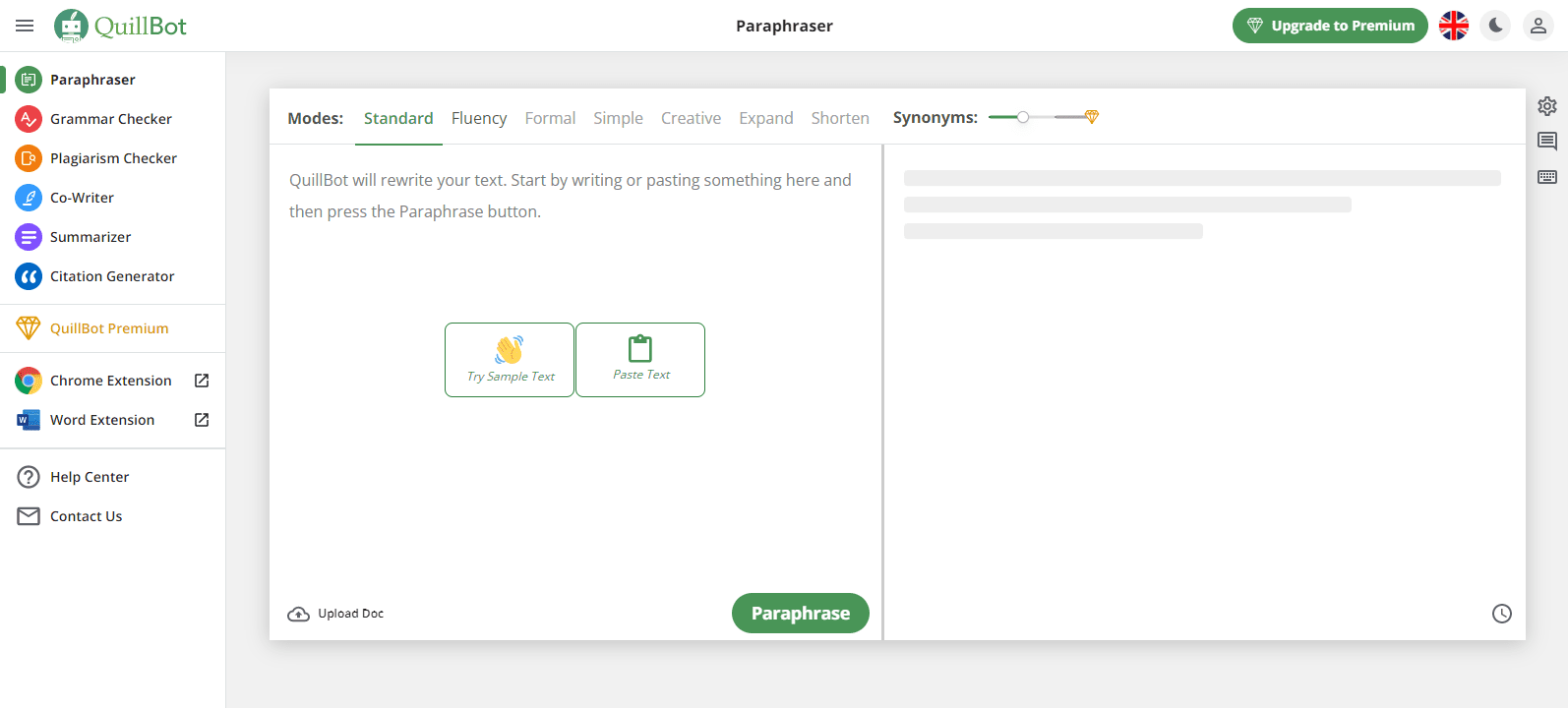Click the Word logo icon
1568x708 pixels.
[29, 420]
